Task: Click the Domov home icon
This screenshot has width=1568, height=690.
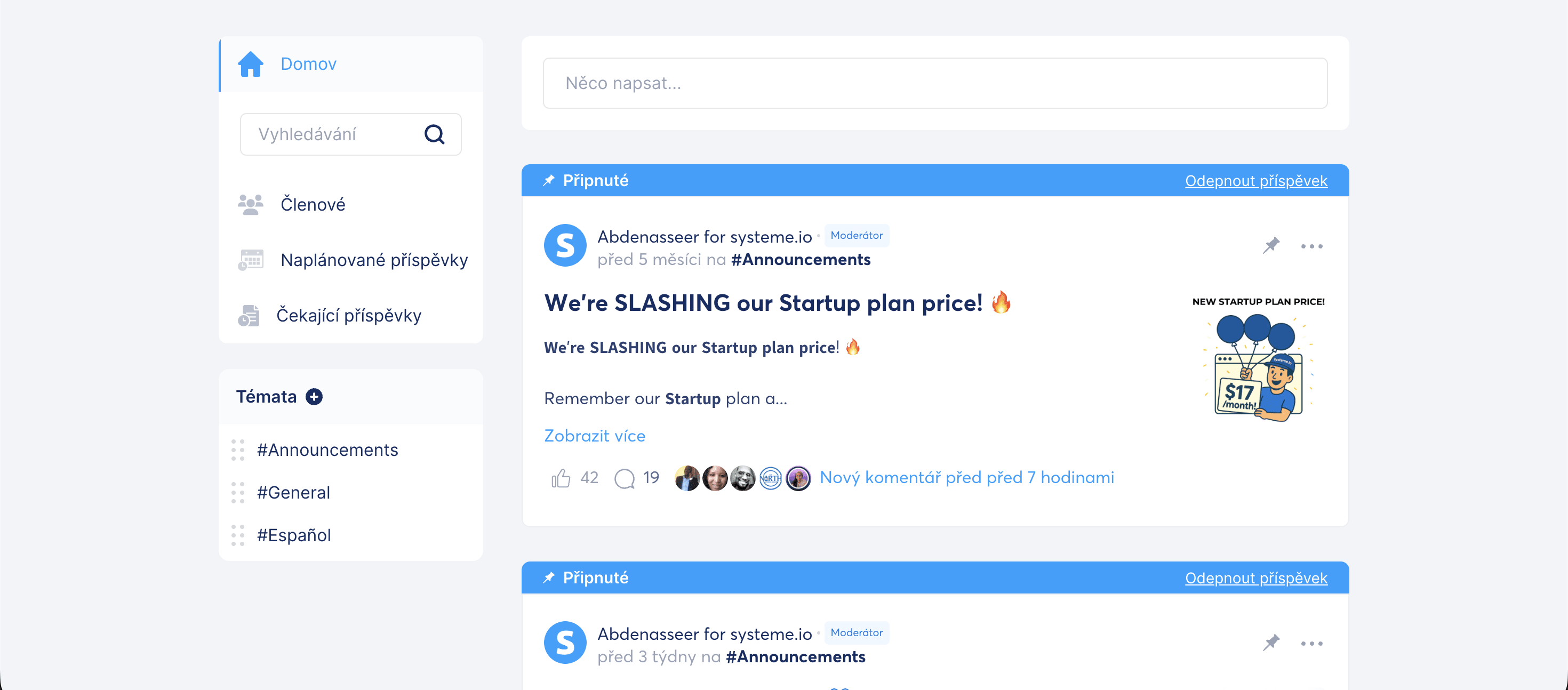Action: point(250,64)
